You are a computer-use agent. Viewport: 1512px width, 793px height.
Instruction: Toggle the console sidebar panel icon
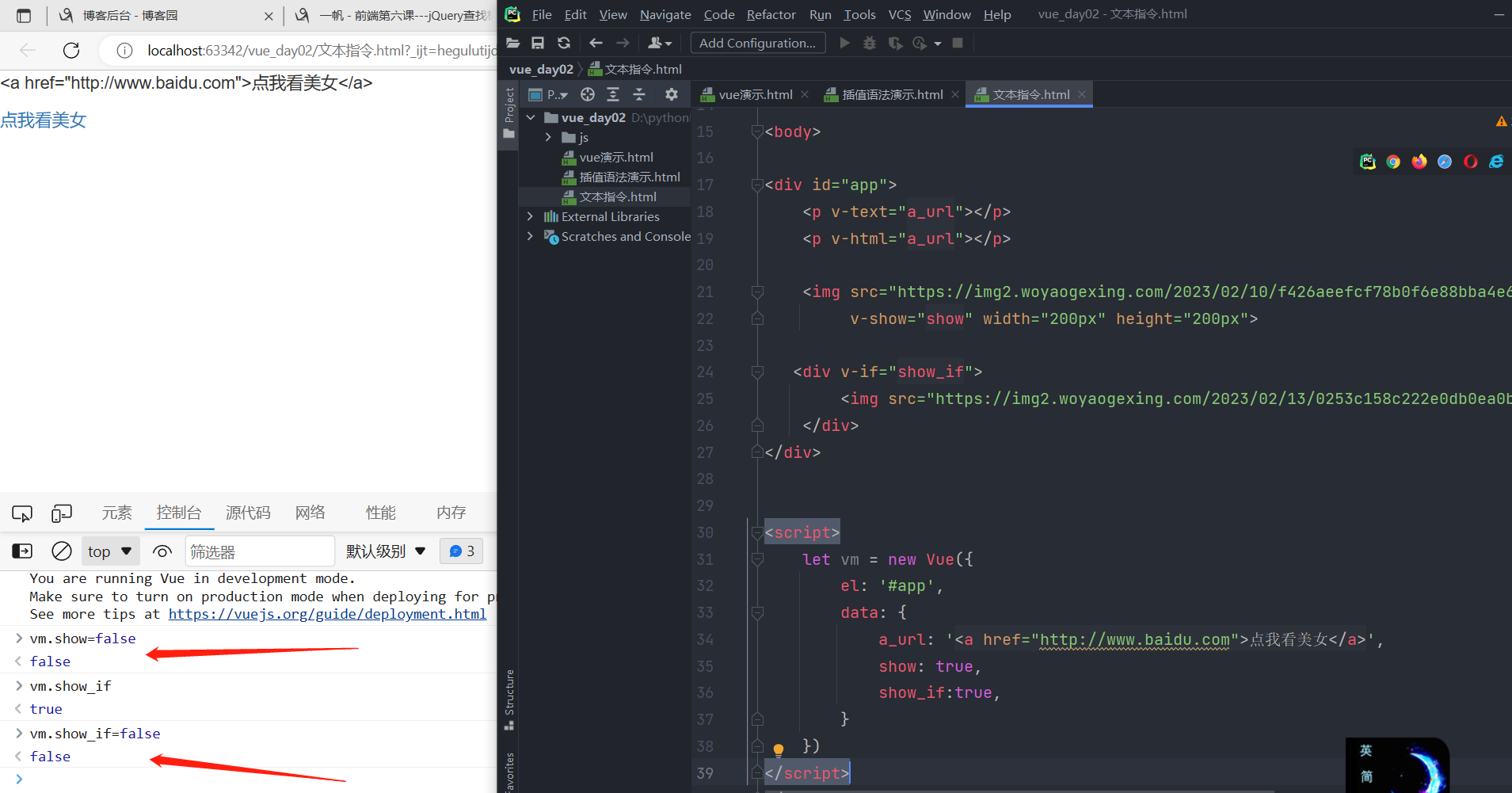coord(22,551)
